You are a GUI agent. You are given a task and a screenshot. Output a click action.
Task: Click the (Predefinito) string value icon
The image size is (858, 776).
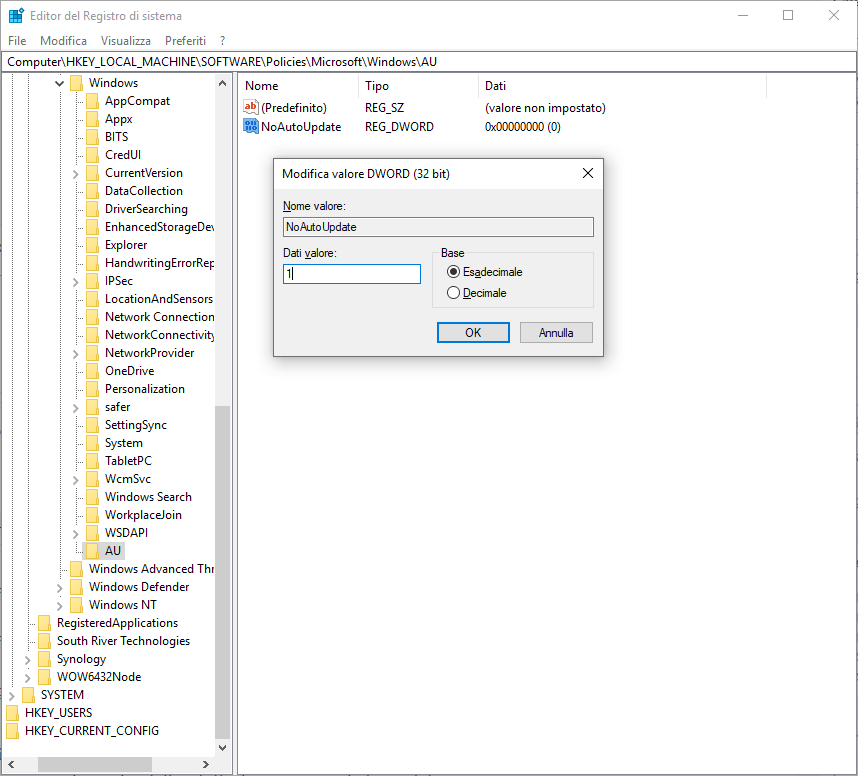pos(251,107)
